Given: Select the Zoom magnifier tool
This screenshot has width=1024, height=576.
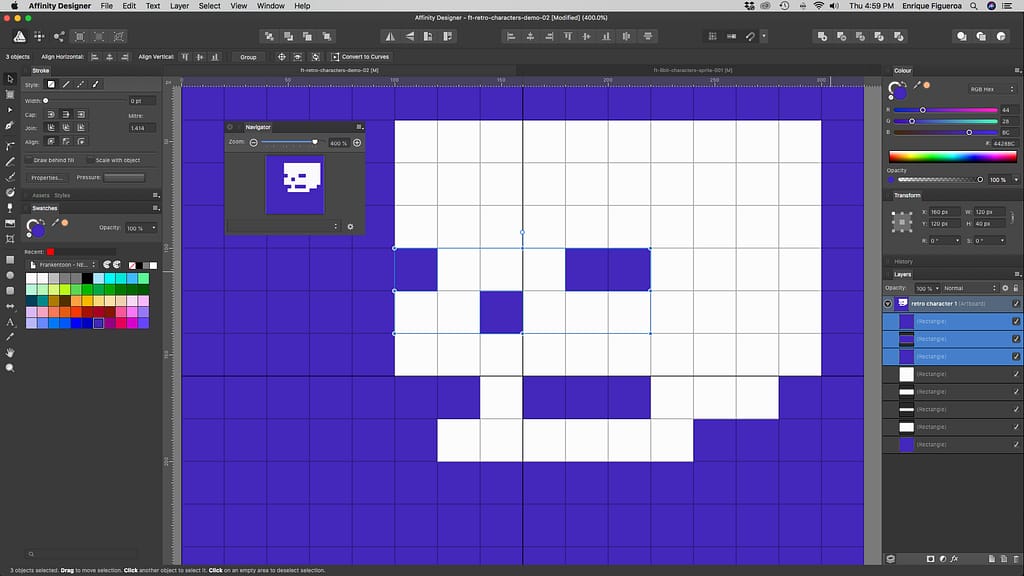Looking at the screenshot, I should (x=10, y=368).
